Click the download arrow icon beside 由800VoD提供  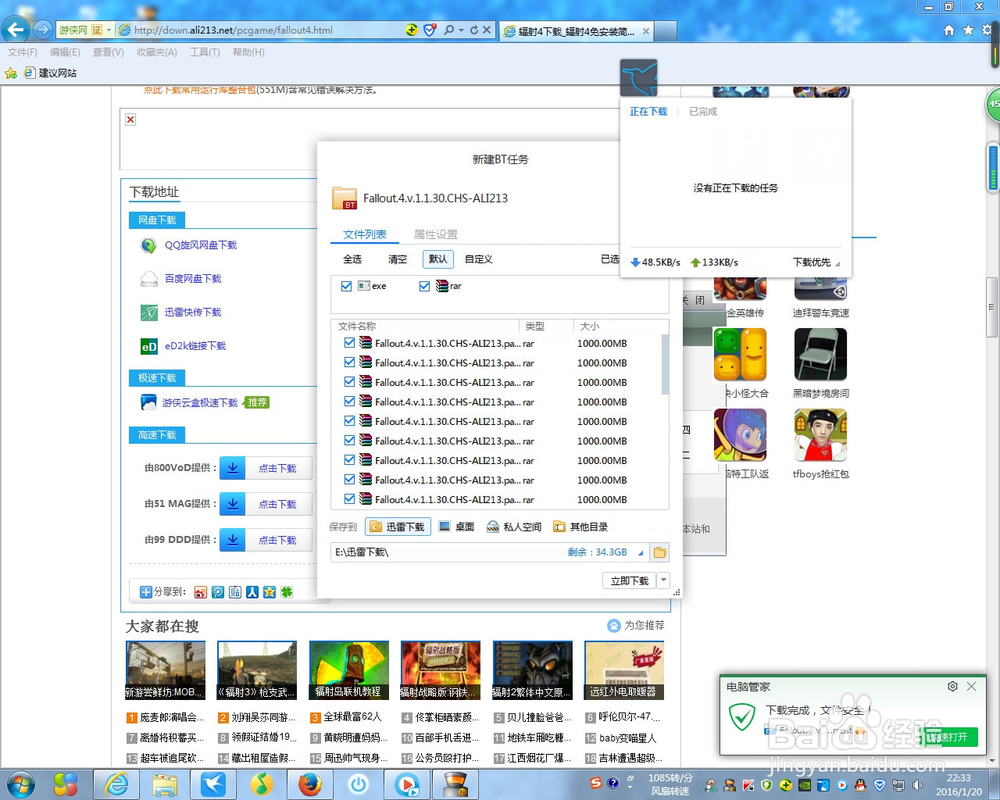coord(233,468)
